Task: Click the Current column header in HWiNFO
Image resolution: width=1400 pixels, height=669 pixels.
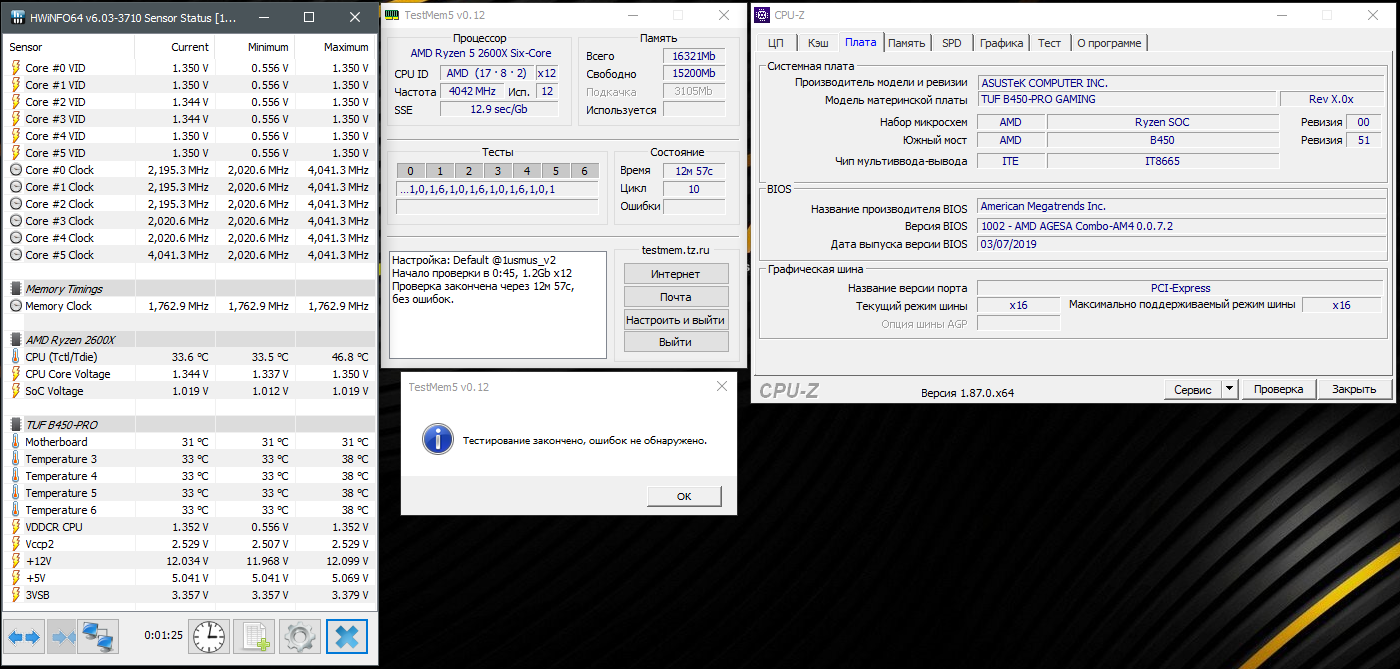Action: pos(174,47)
